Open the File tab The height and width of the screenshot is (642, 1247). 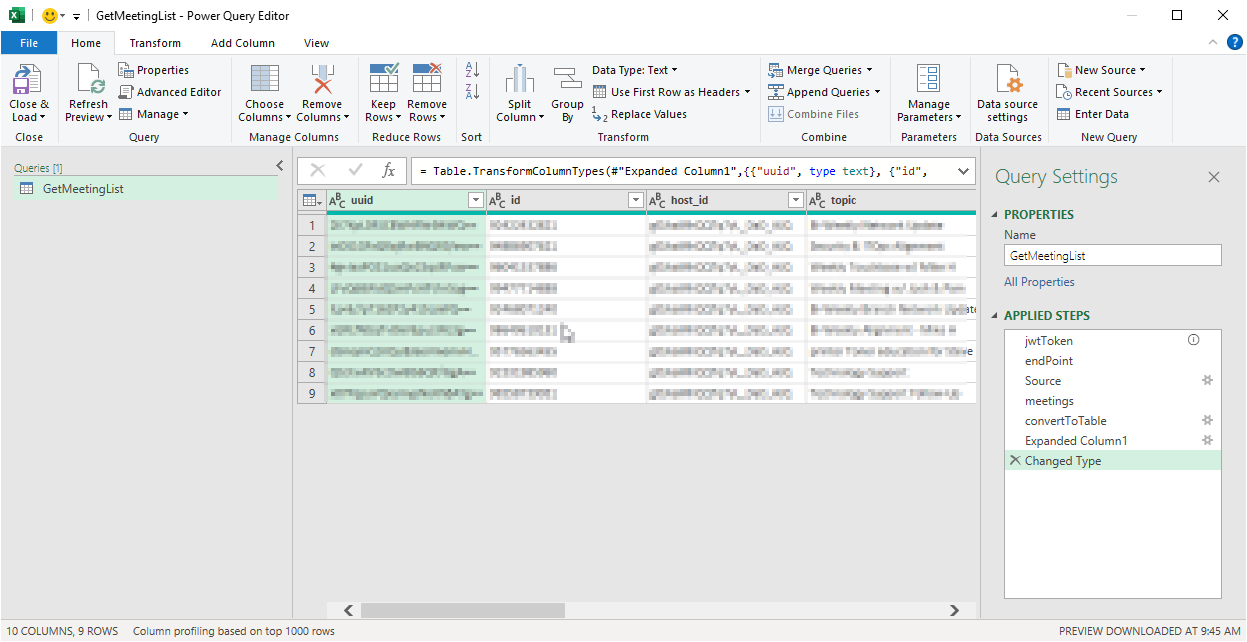coord(29,43)
